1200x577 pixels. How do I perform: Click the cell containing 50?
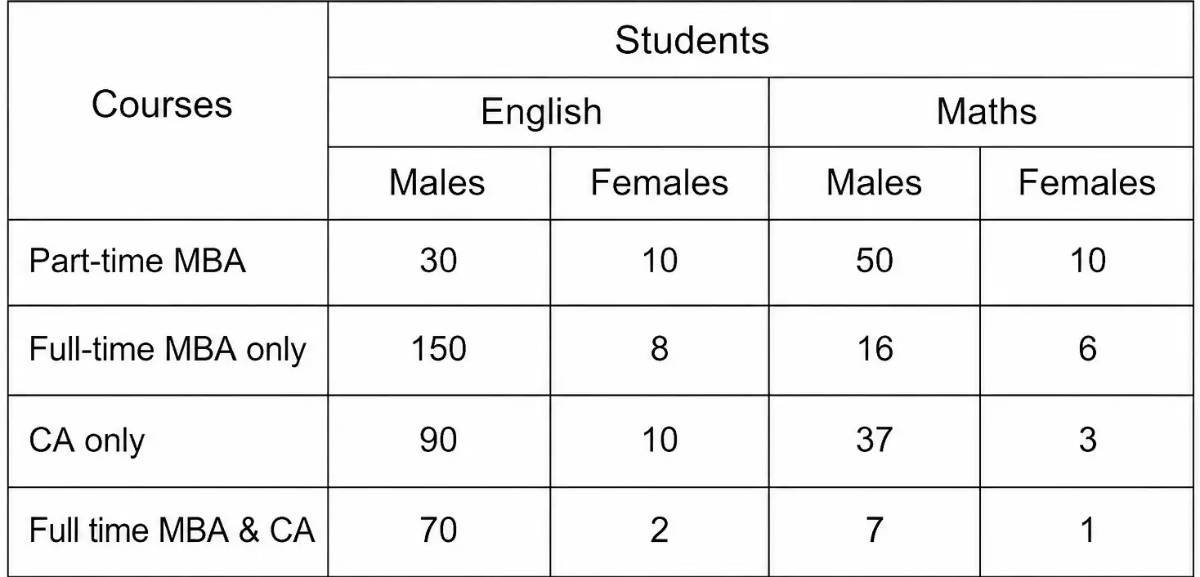click(874, 262)
